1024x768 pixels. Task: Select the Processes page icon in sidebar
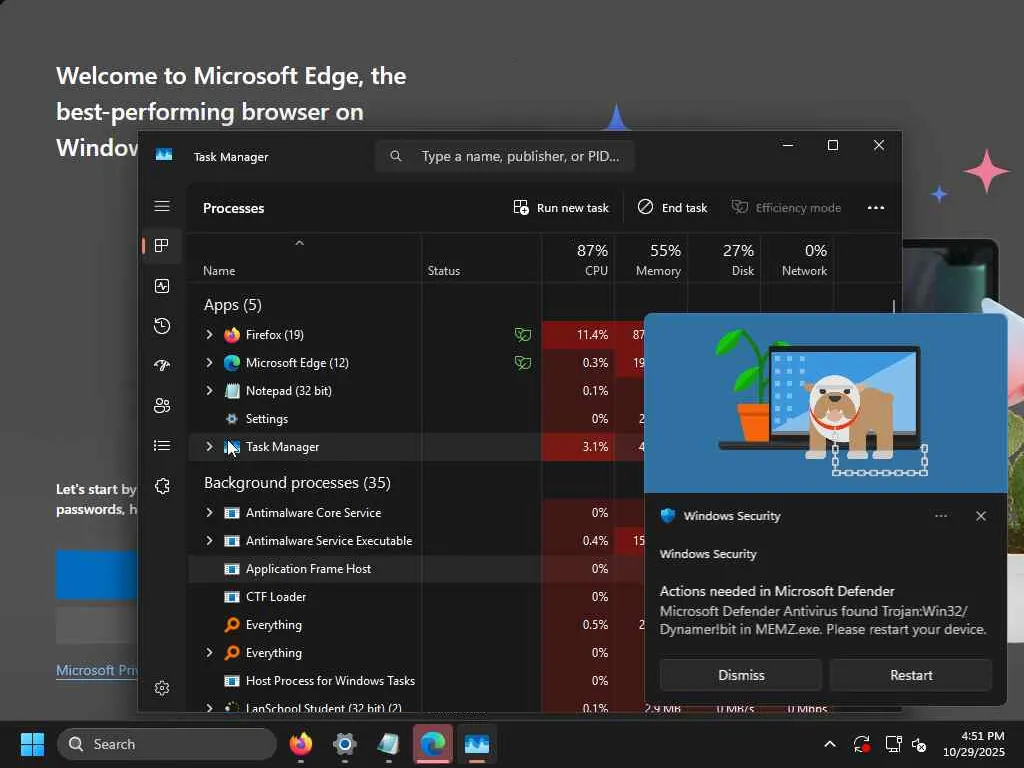(x=161, y=246)
